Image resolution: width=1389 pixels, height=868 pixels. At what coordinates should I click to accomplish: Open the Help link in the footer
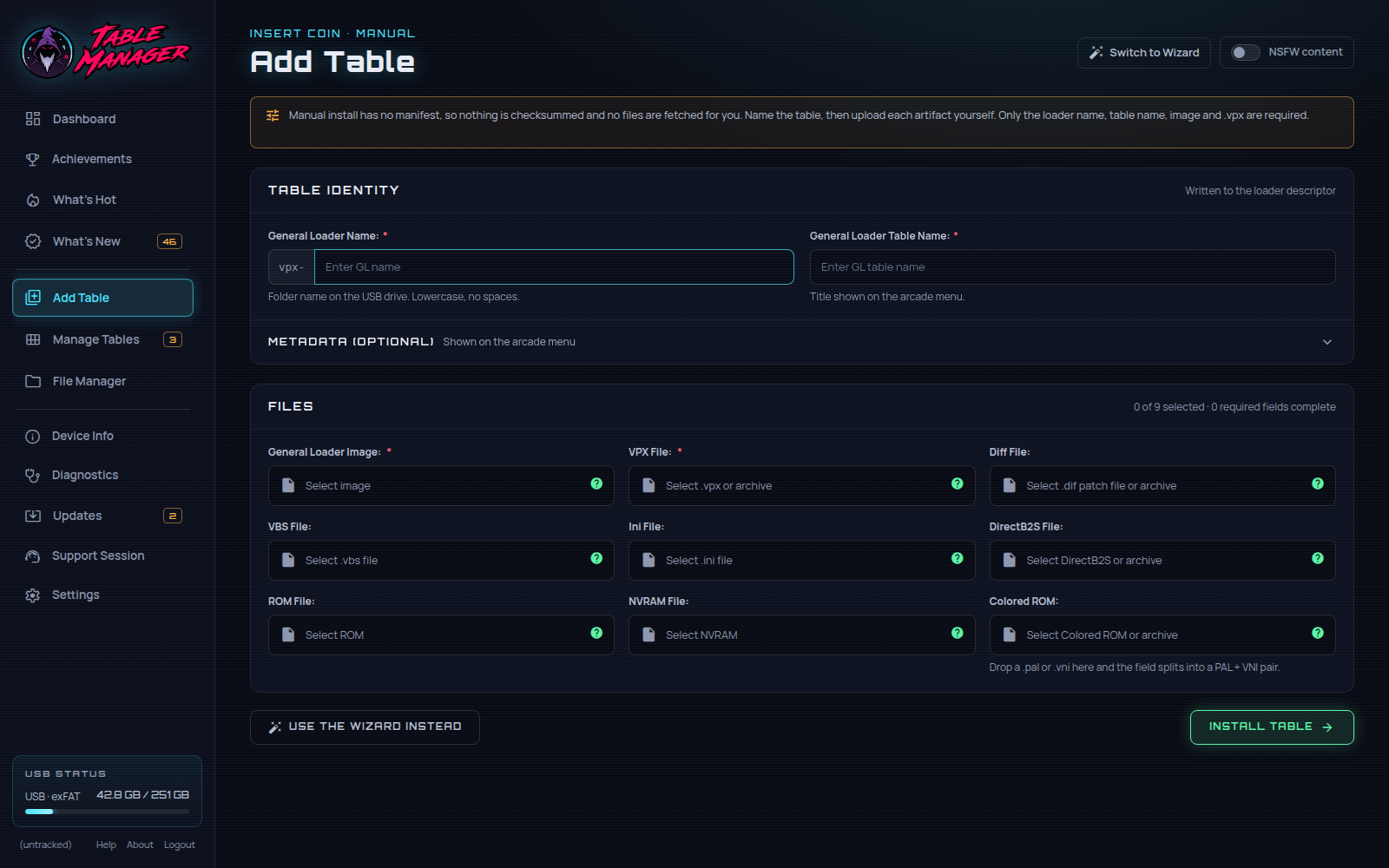click(x=106, y=845)
